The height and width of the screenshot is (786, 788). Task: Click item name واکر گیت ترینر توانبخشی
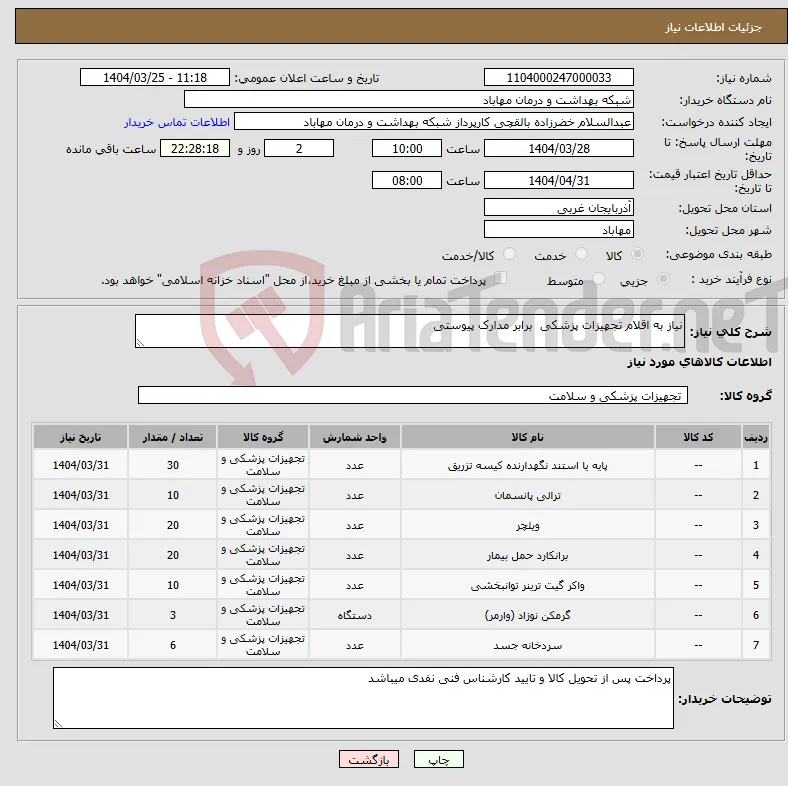(528, 585)
